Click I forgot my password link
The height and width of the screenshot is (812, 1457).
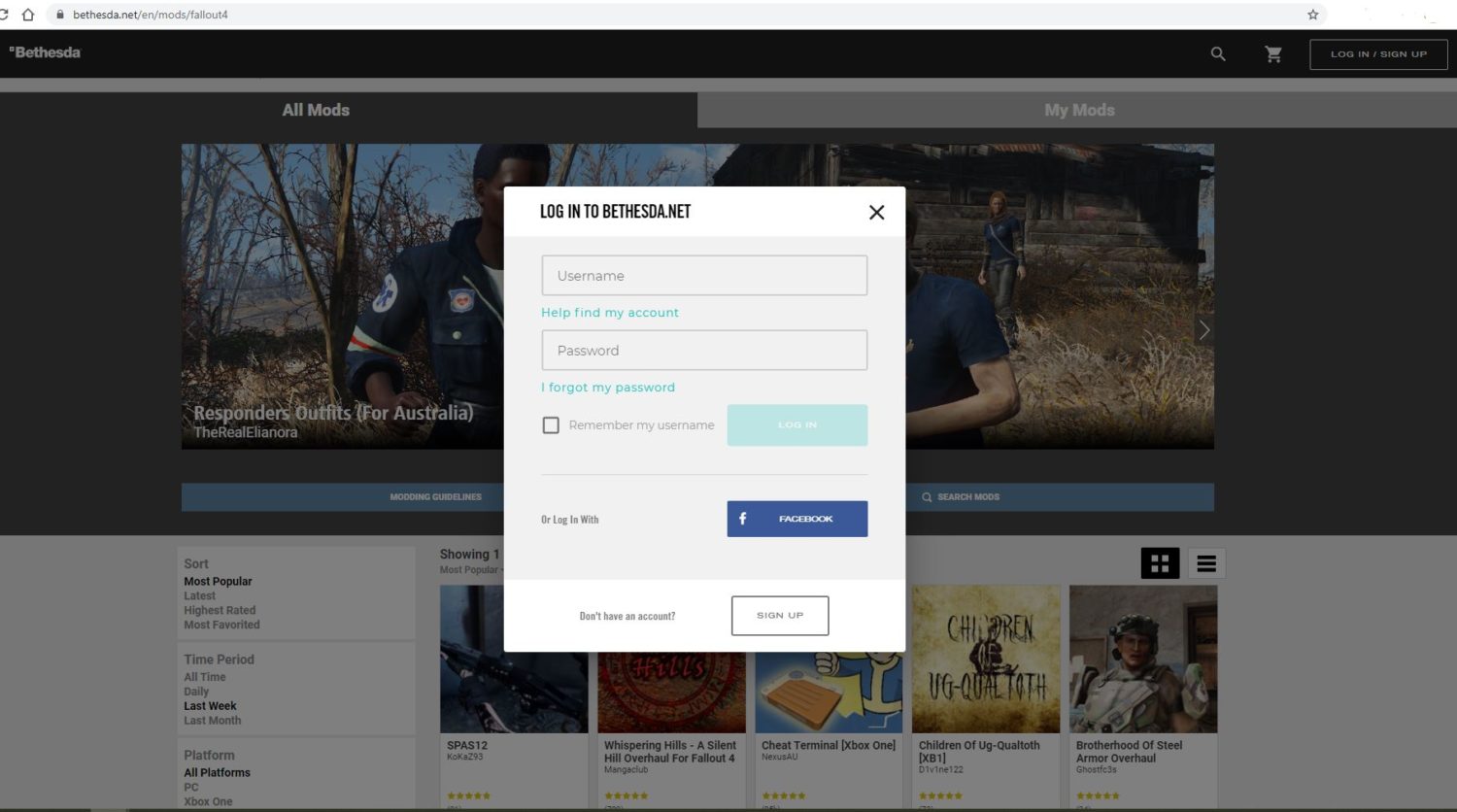point(608,388)
